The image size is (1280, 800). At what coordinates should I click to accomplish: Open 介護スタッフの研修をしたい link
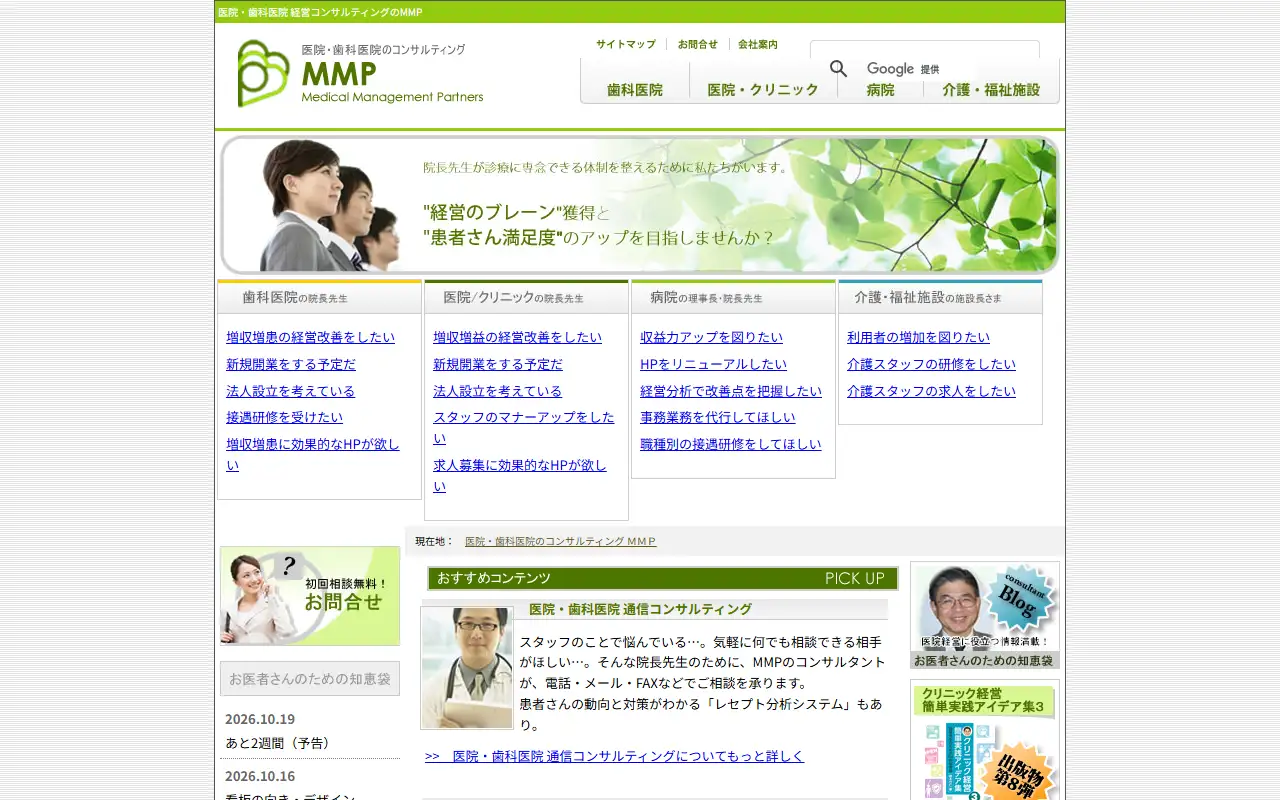pyautogui.click(x=931, y=364)
